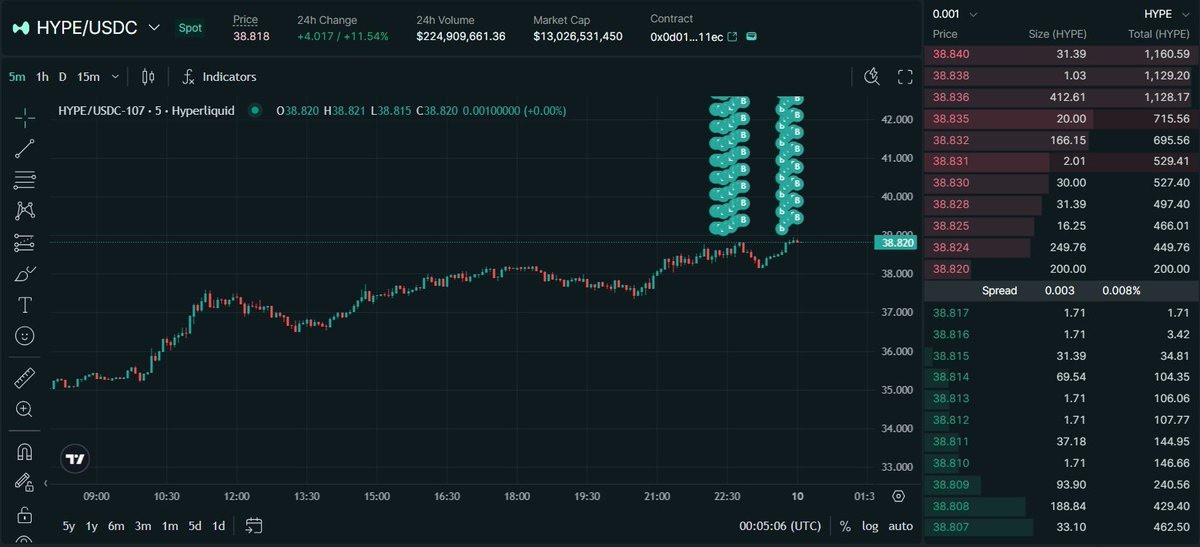Click the current price label 38.820 on axis

coord(894,242)
